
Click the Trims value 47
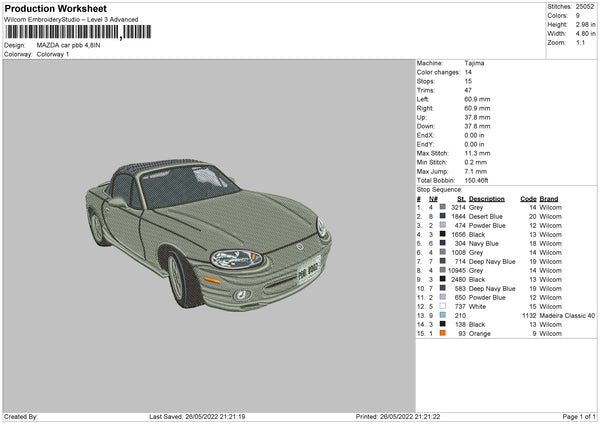(x=468, y=90)
